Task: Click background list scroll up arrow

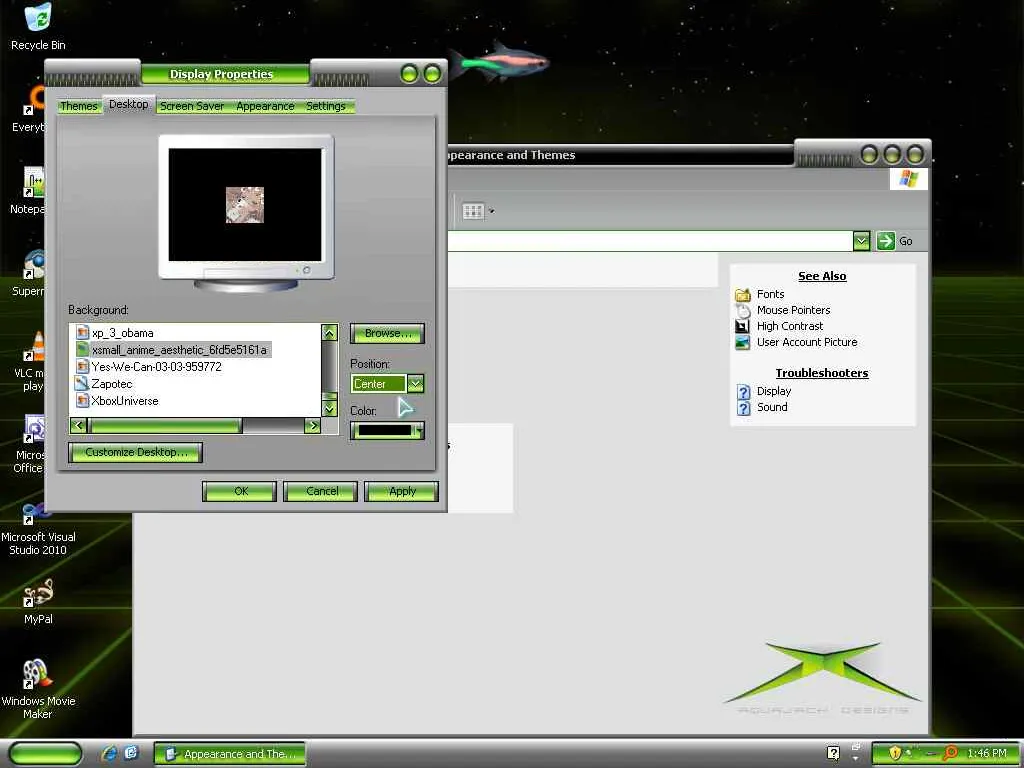Action: 329,333
